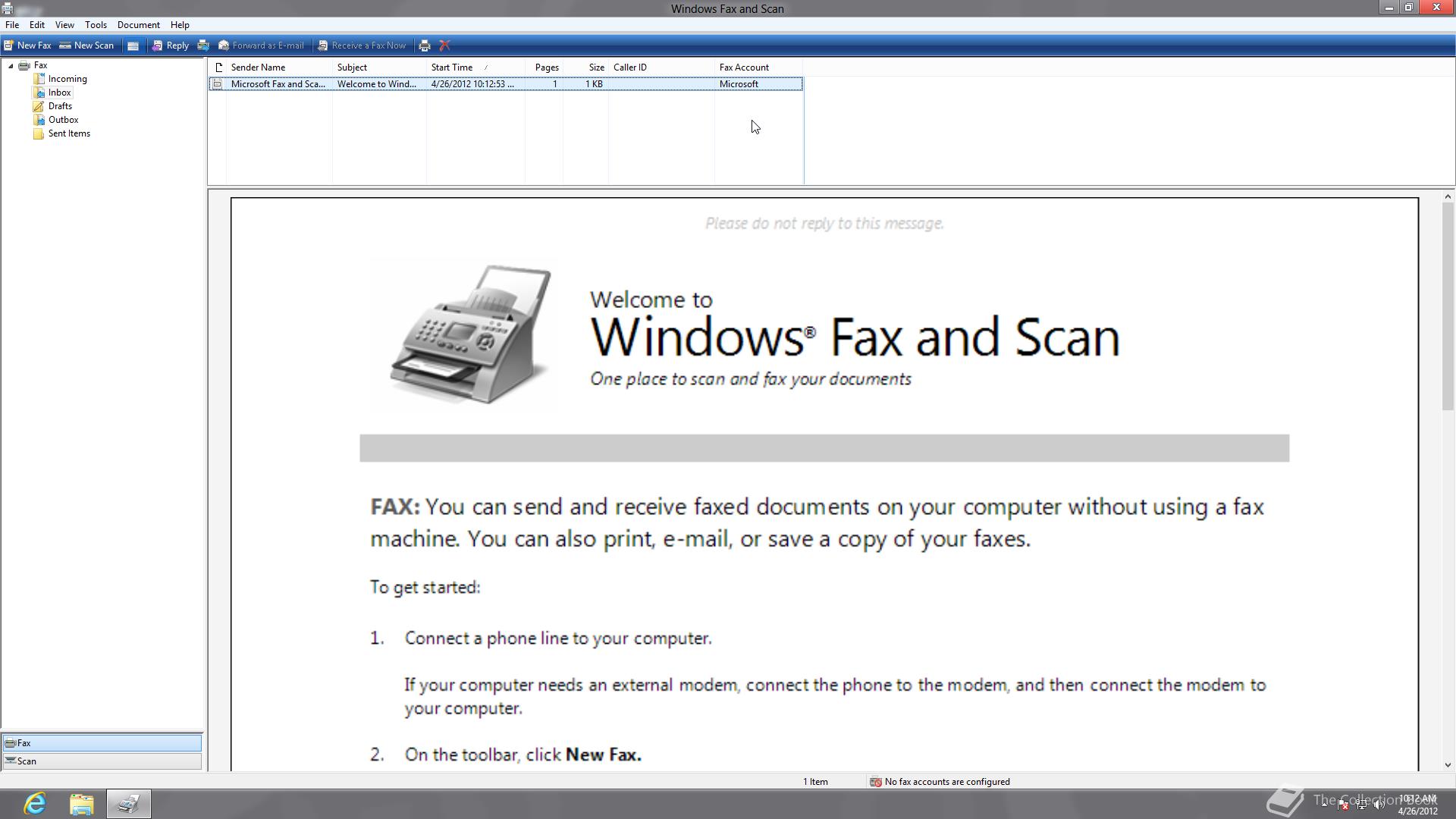Click the 'Welcome to Wind...' subject cell
Viewport: 1456px width, 819px height.
pyautogui.click(x=377, y=84)
